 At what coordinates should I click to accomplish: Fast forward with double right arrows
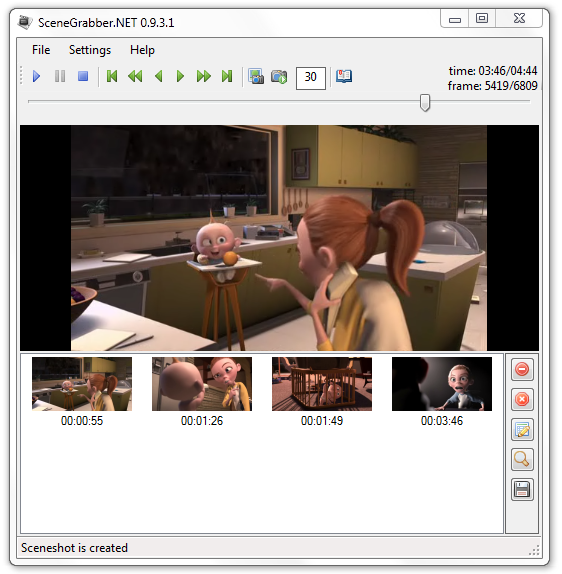point(204,77)
